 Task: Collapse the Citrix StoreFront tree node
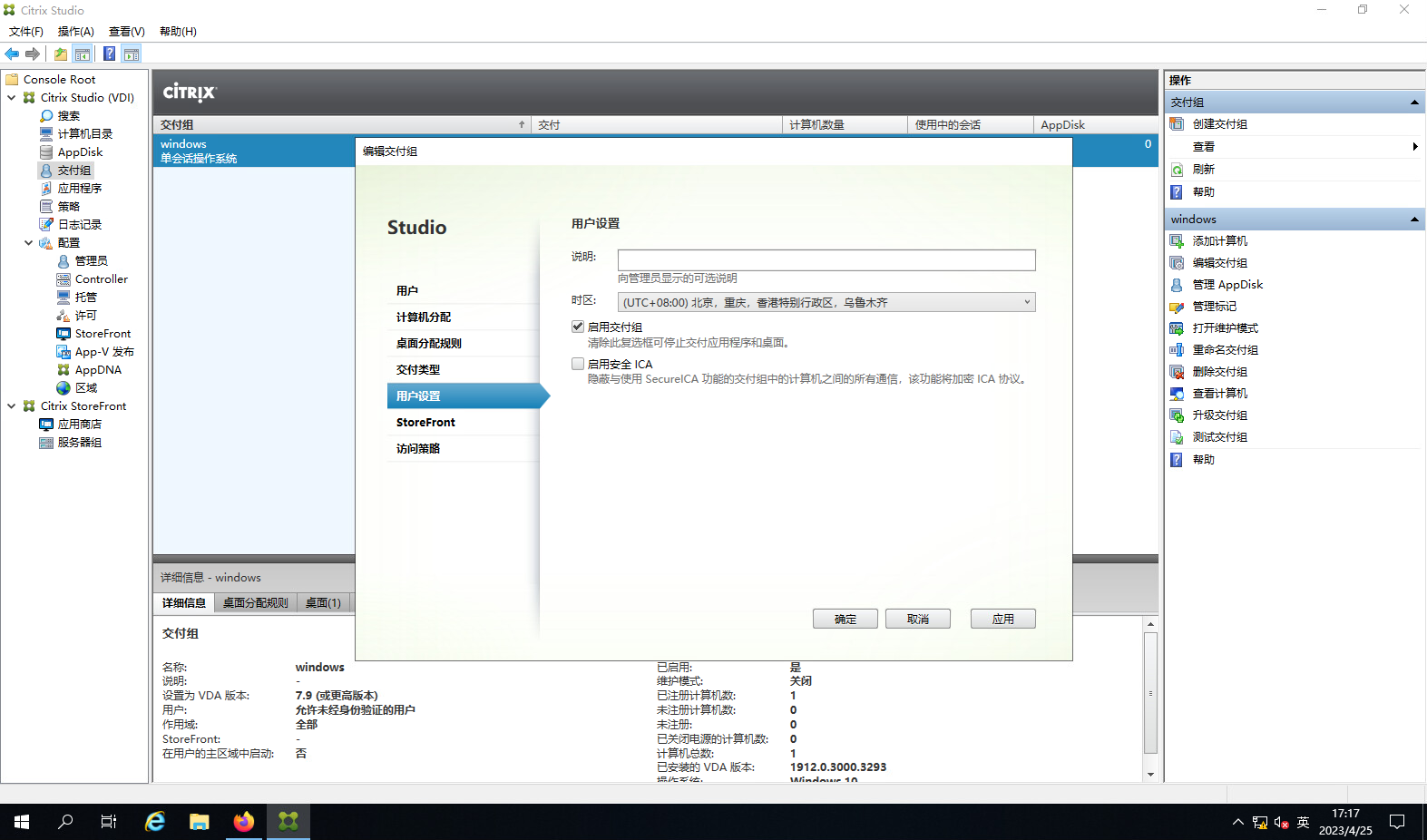pyautogui.click(x=11, y=406)
